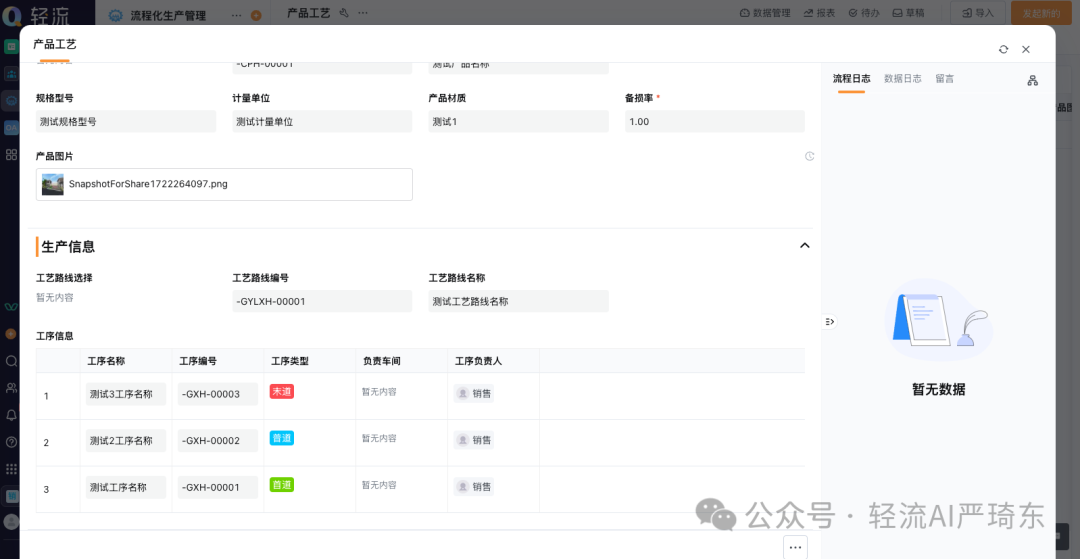Click the 销售 person chip in row 1
The width and height of the screenshot is (1080, 559).
point(474,394)
